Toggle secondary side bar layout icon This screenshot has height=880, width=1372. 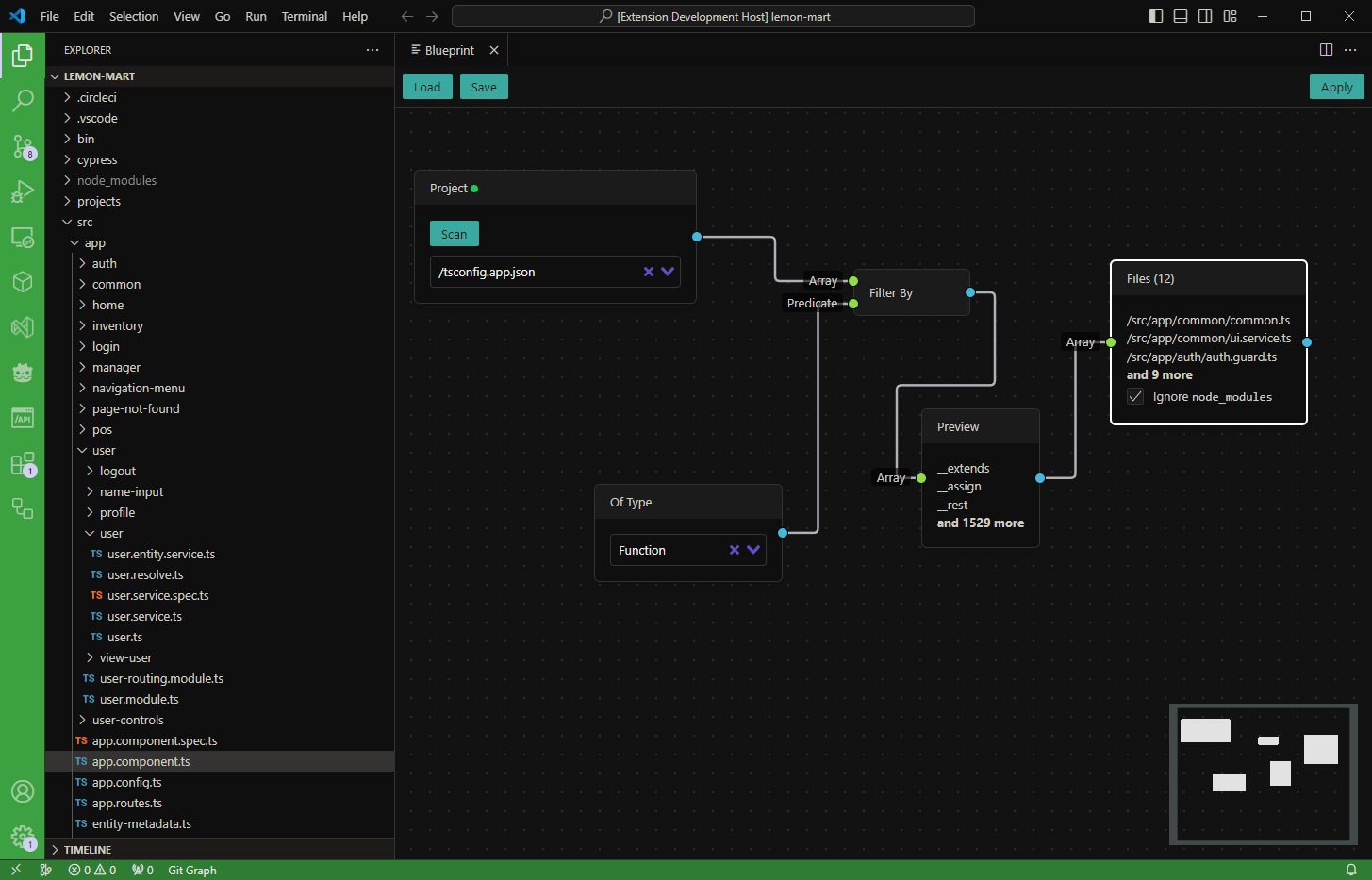1205,16
